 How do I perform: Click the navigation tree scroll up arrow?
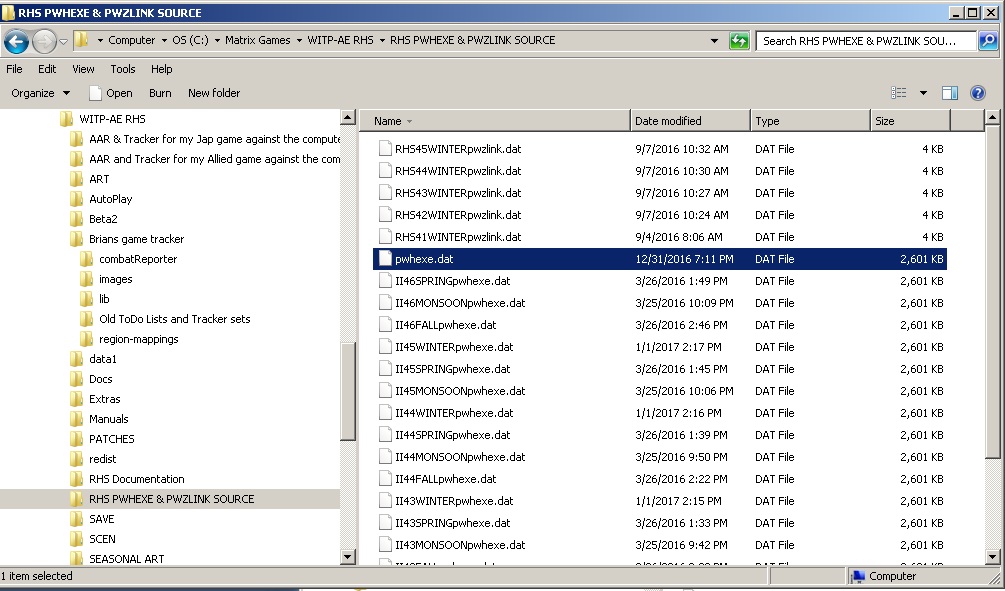[347, 117]
